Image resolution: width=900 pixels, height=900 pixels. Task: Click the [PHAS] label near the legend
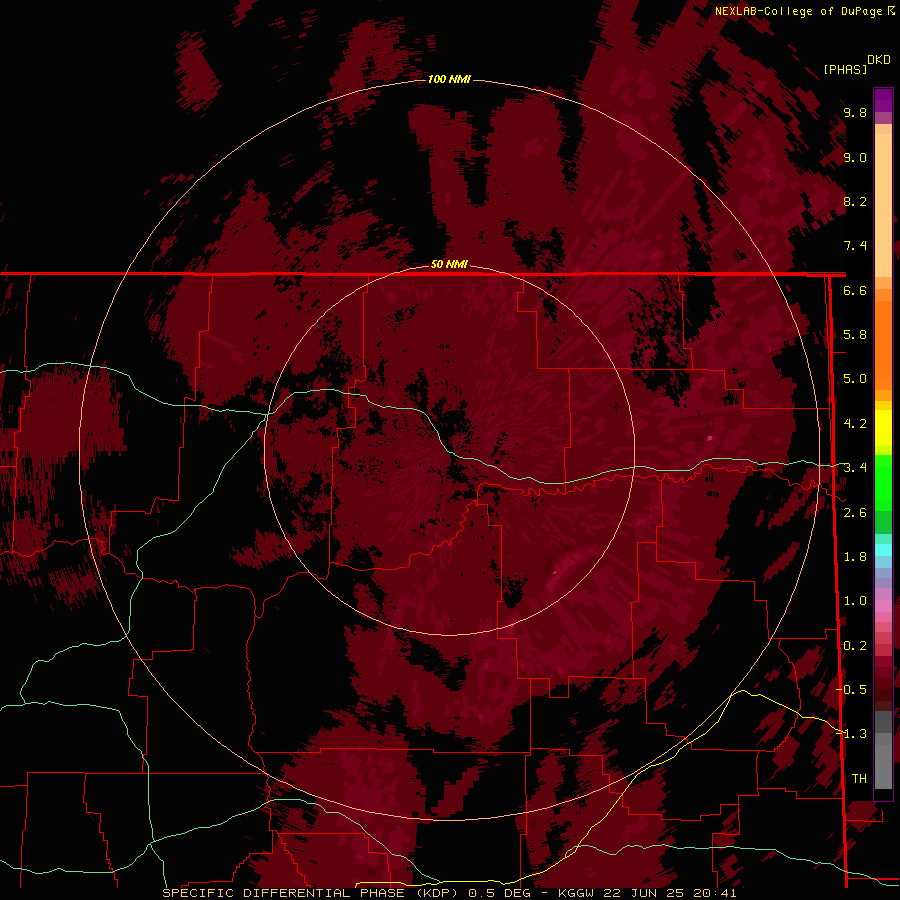pos(845,69)
